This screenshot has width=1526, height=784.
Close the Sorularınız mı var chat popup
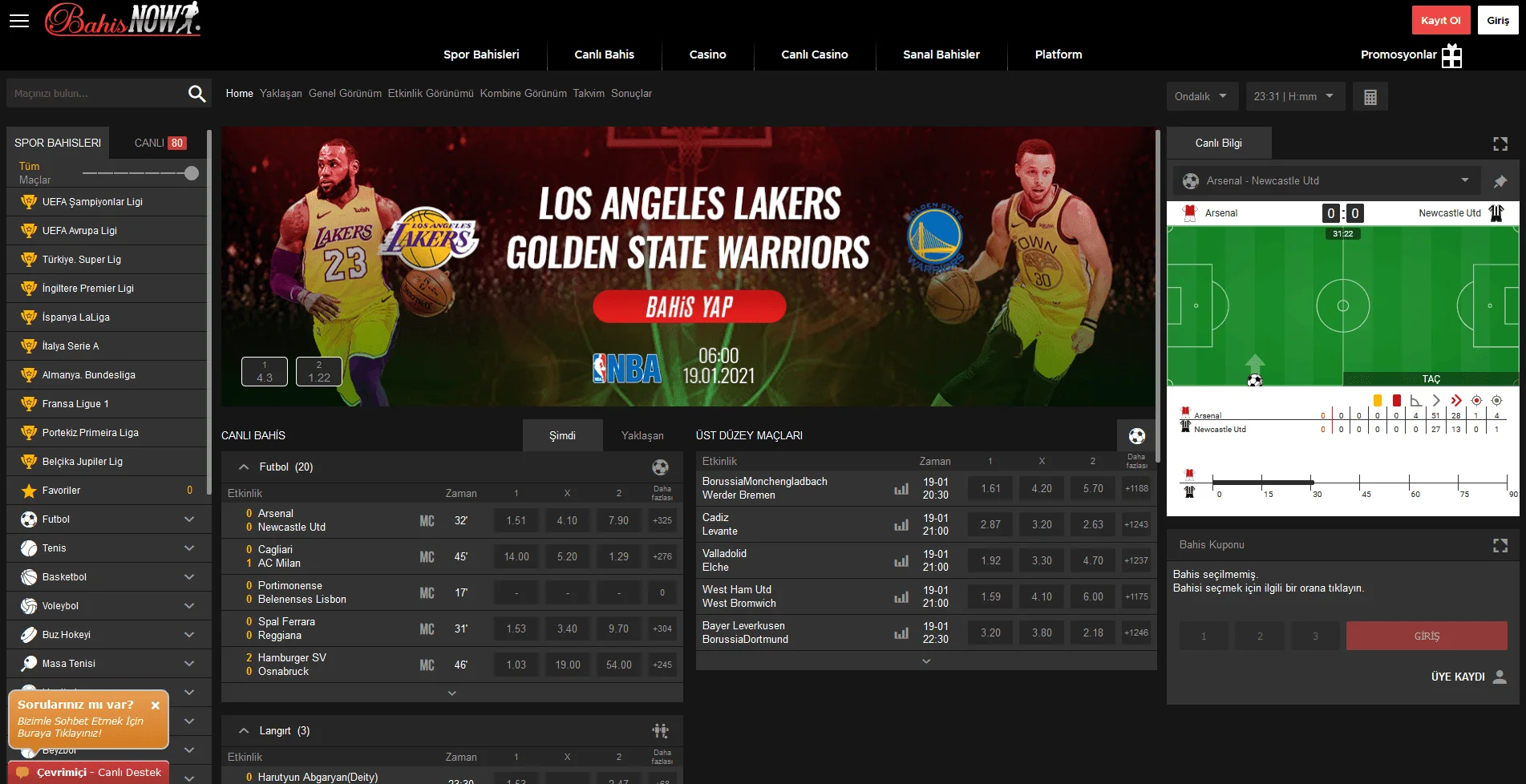tap(156, 705)
